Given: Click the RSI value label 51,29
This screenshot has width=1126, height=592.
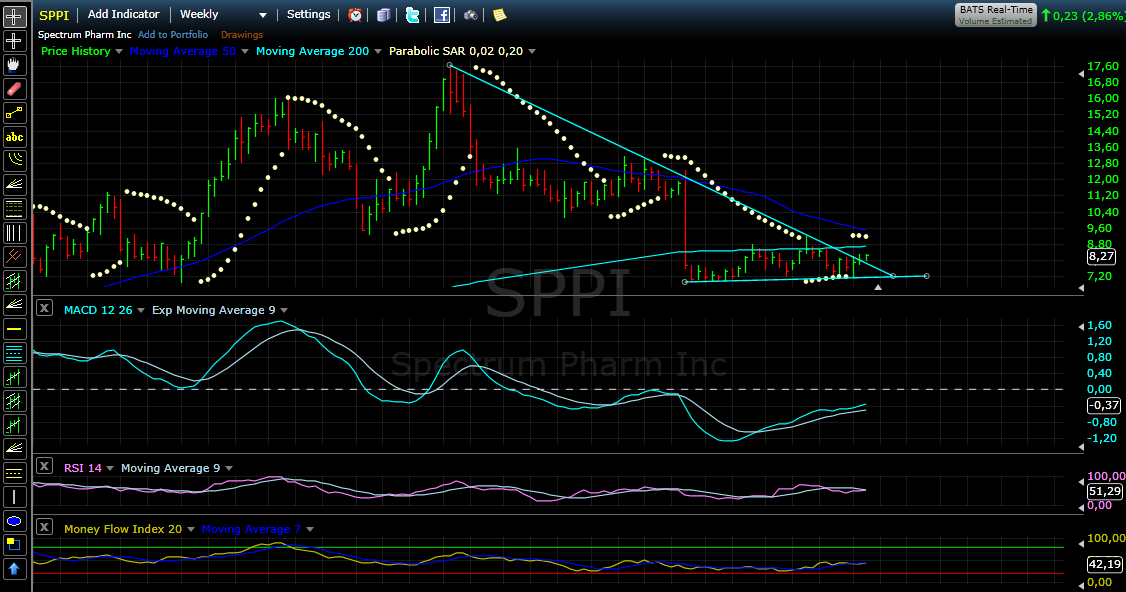Looking at the screenshot, I should click(1104, 491).
